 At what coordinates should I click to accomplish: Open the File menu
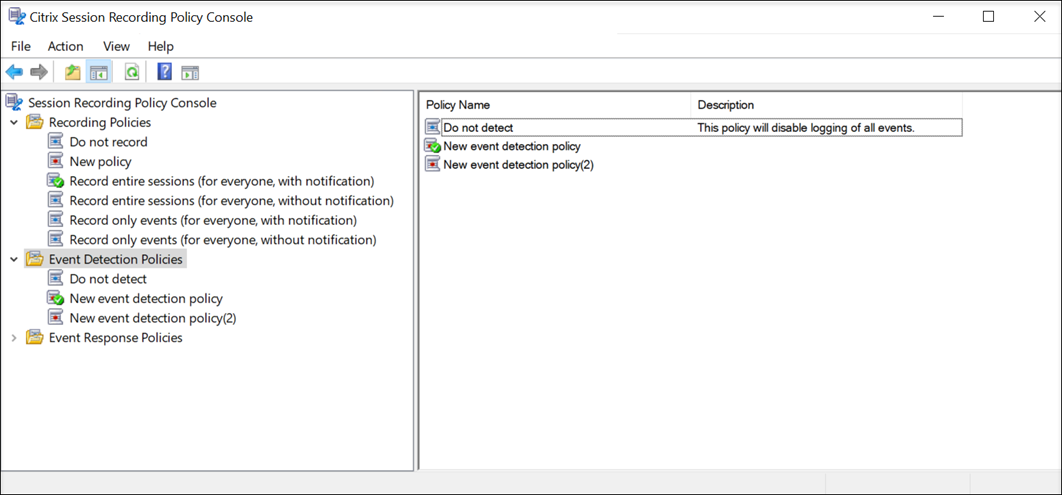pyautogui.click(x=21, y=46)
